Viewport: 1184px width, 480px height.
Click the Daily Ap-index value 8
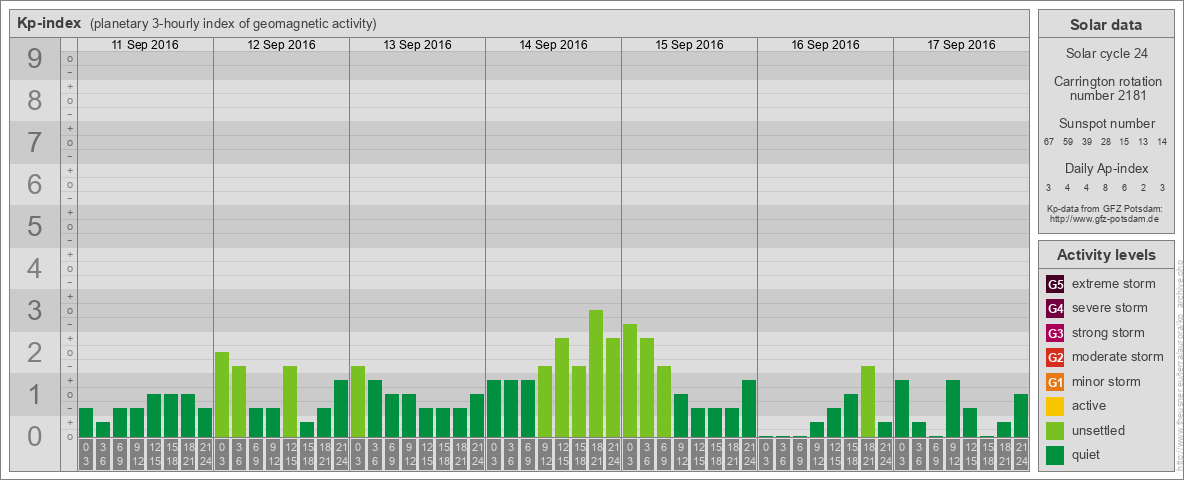tap(1105, 187)
